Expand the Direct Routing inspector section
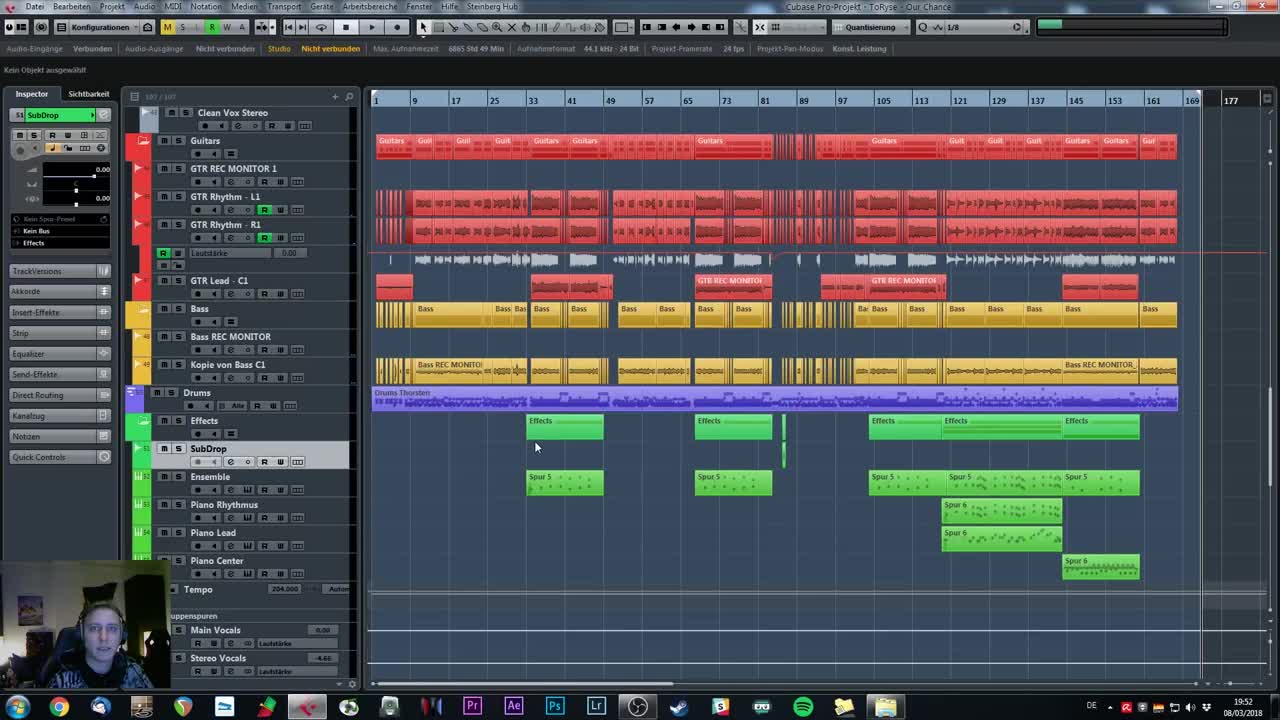This screenshot has height=720, width=1280. point(60,395)
